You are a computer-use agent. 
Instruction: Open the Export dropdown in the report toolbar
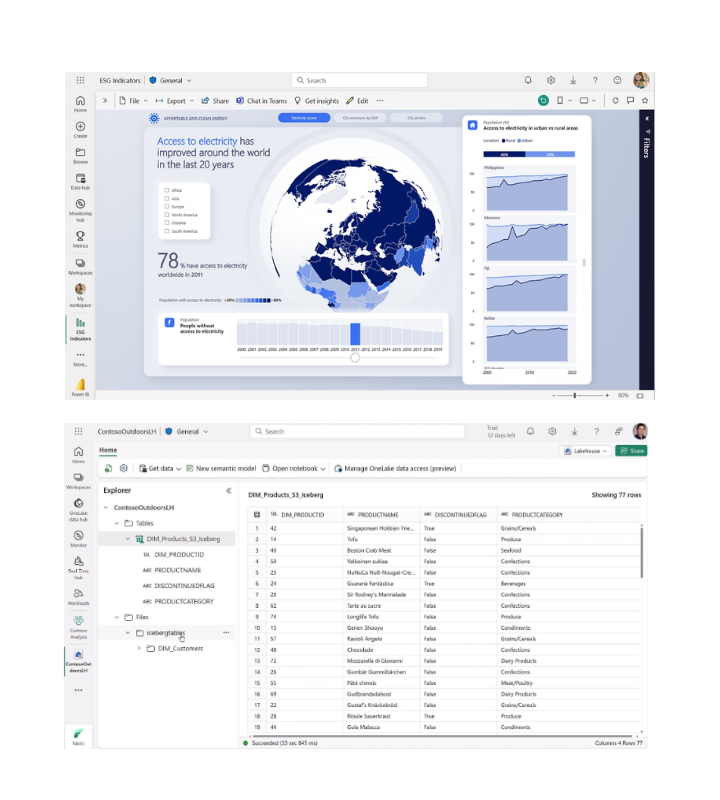tap(177, 101)
